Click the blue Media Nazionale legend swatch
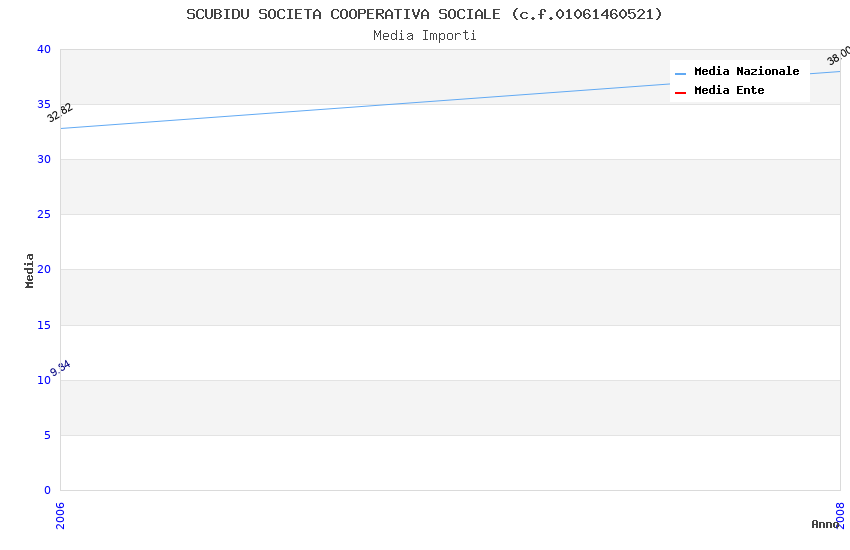The image size is (850, 550). pos(680,73)
